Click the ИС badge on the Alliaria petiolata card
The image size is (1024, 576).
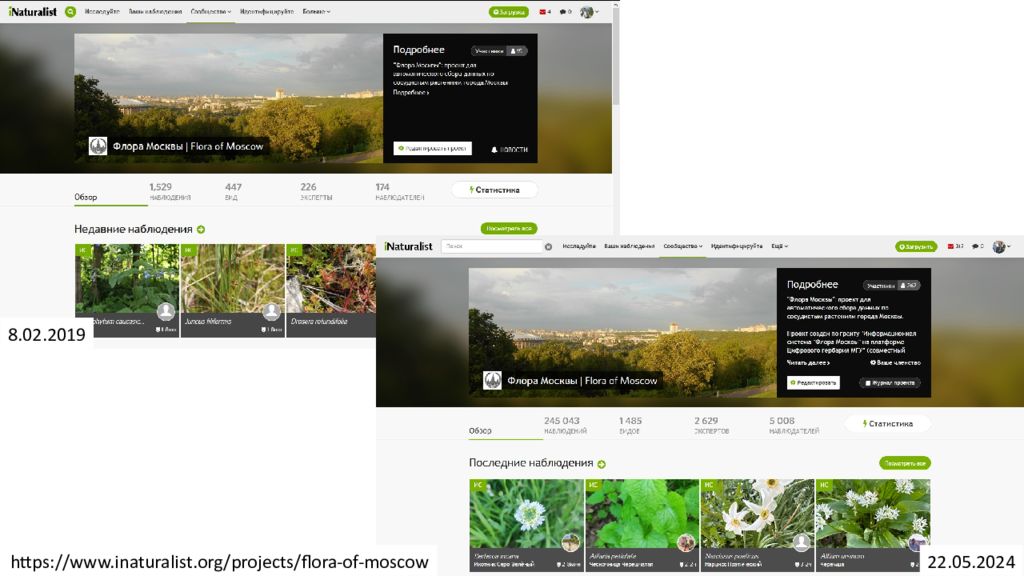[594, 485]
